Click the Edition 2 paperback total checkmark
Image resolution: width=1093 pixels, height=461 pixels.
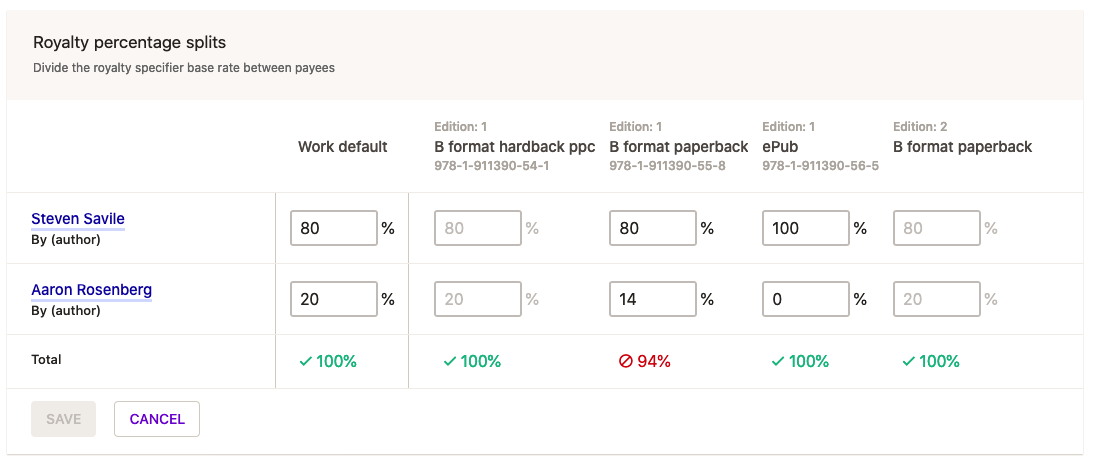(x=908, y=362)
